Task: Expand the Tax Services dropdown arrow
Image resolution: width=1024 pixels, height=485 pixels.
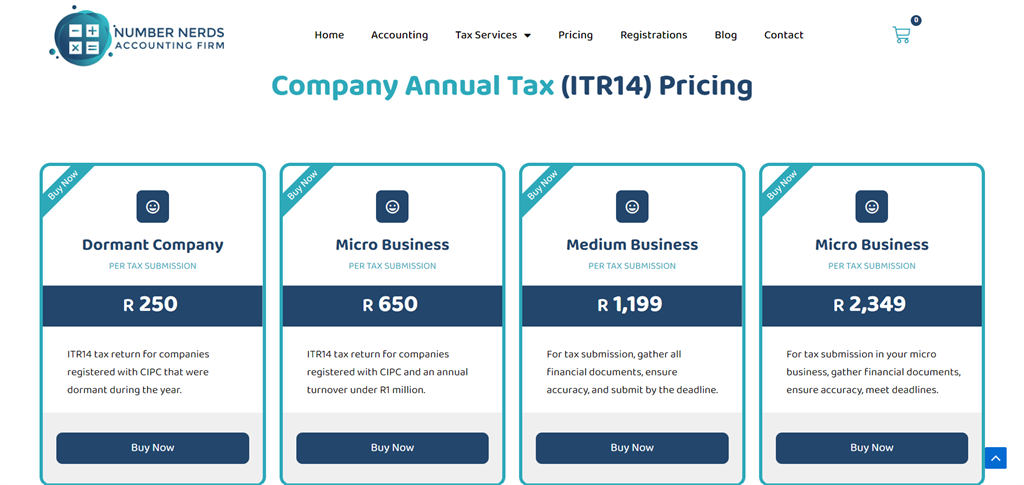Action: pyautogui.click(x=528, y=35)
